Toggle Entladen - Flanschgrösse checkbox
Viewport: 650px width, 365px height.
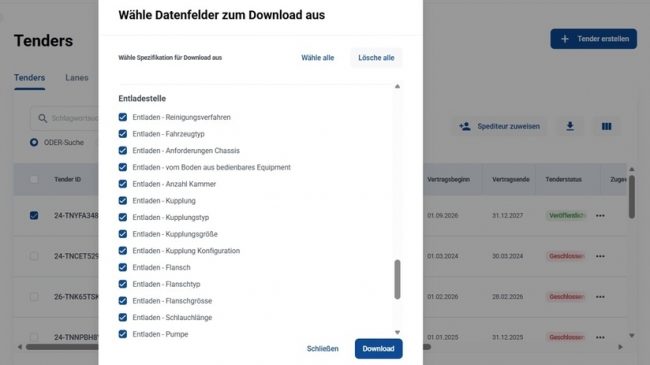click(123, 300)
